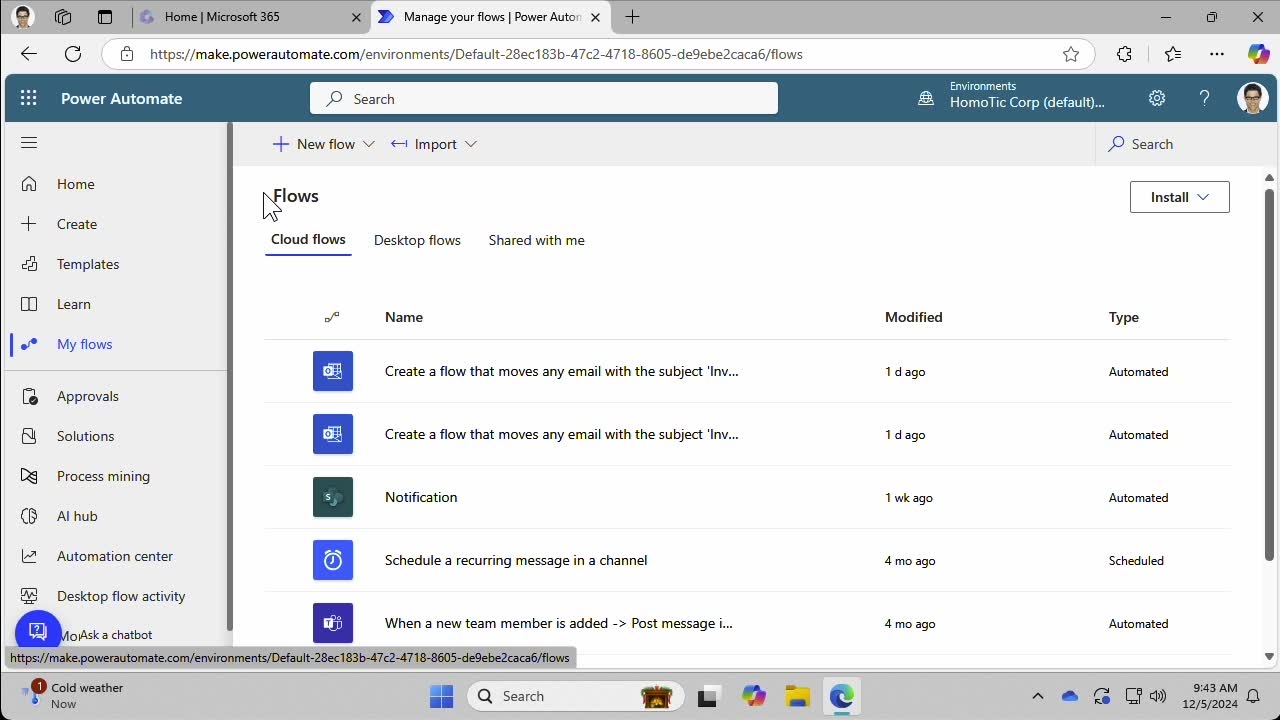The height and width of the screenshot is (720, 1280).
Task: Click the help question mark icon
Action: tap(1204, 98)
